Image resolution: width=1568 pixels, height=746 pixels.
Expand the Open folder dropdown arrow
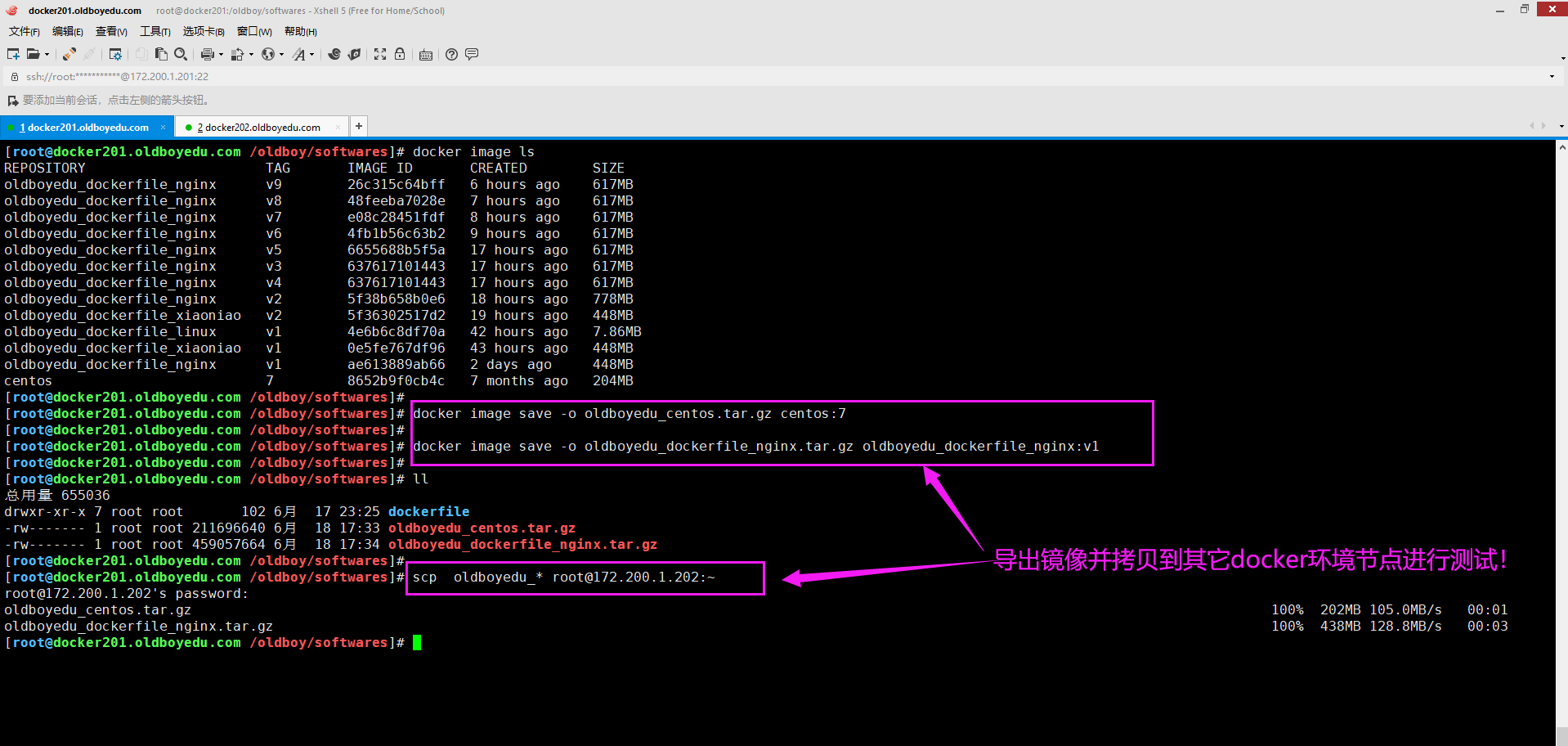coord(47,55)
